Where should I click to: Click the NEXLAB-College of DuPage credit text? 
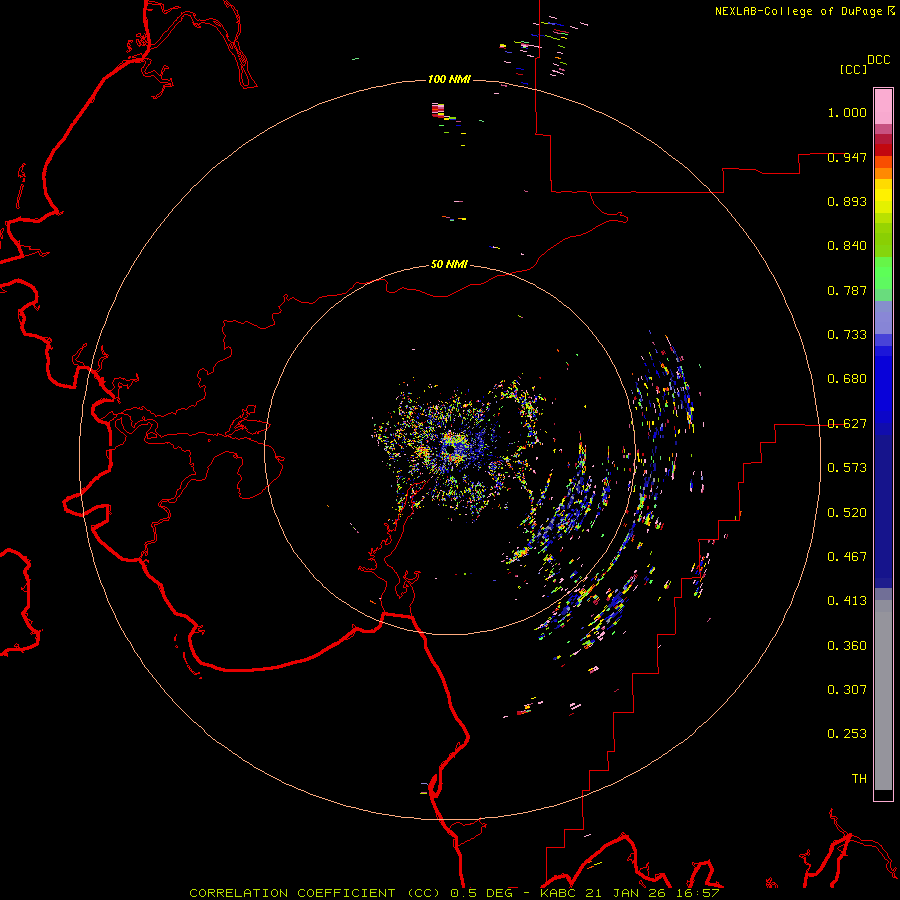click(x=799, y=11)
